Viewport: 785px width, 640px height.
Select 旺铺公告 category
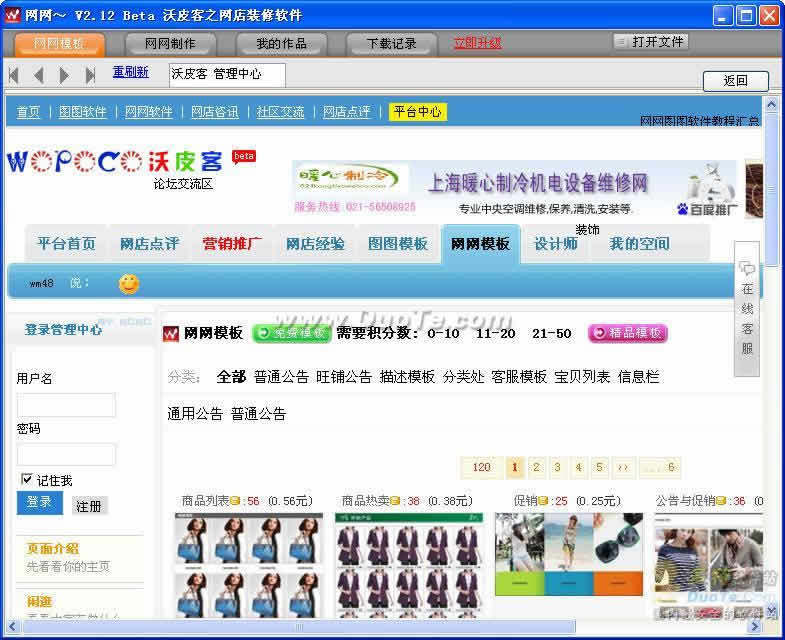pyautogui.click(x=344, y=377)
